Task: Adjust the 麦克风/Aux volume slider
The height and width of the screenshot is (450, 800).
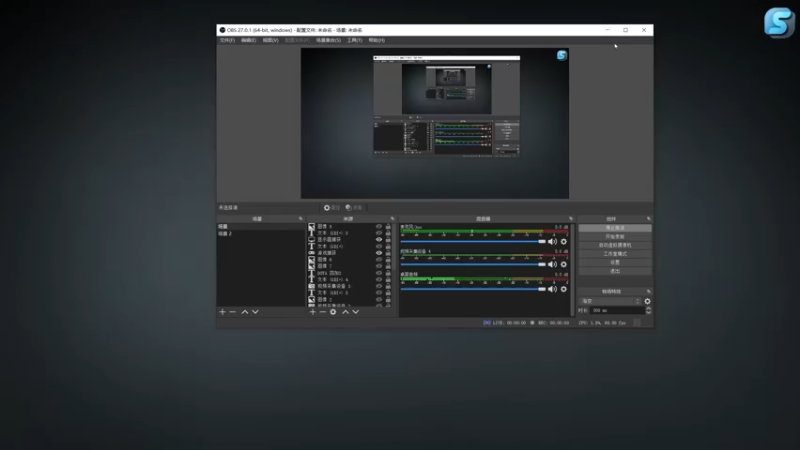Action: click(473, 241)
